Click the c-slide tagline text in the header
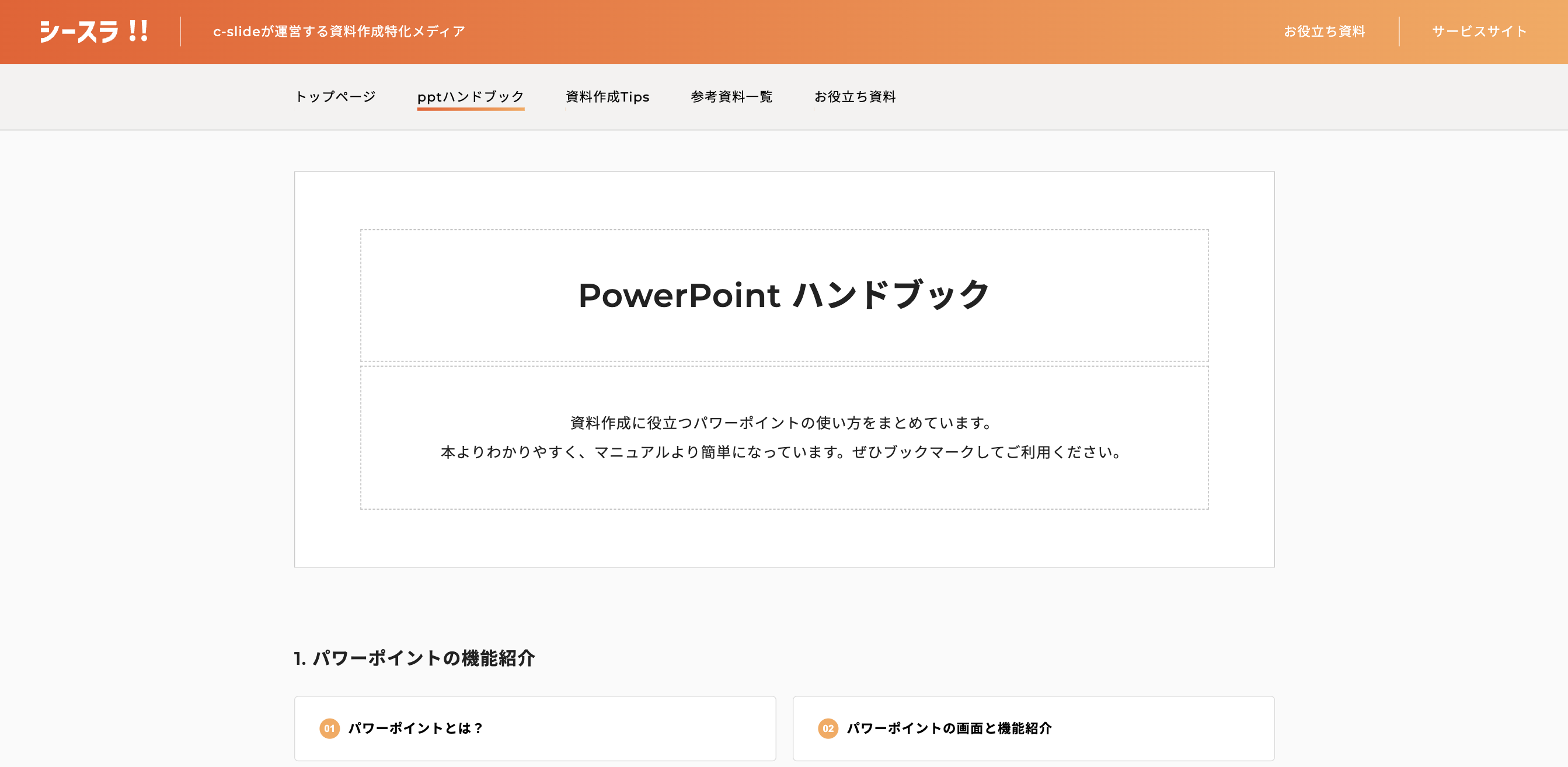The image size is (1568, 767). [339, 32]
